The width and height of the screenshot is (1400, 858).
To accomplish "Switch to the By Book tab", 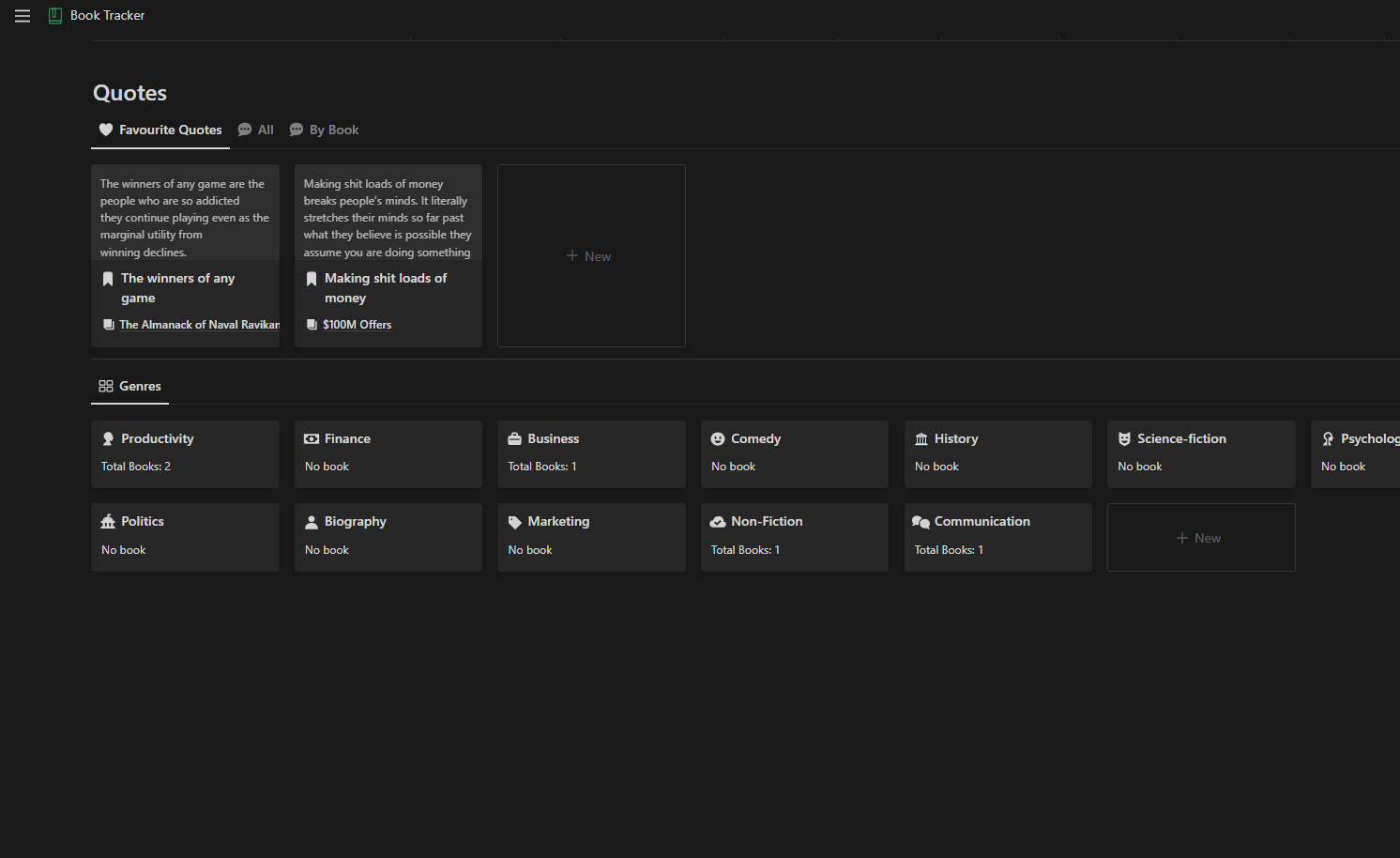I will (325, 130).
